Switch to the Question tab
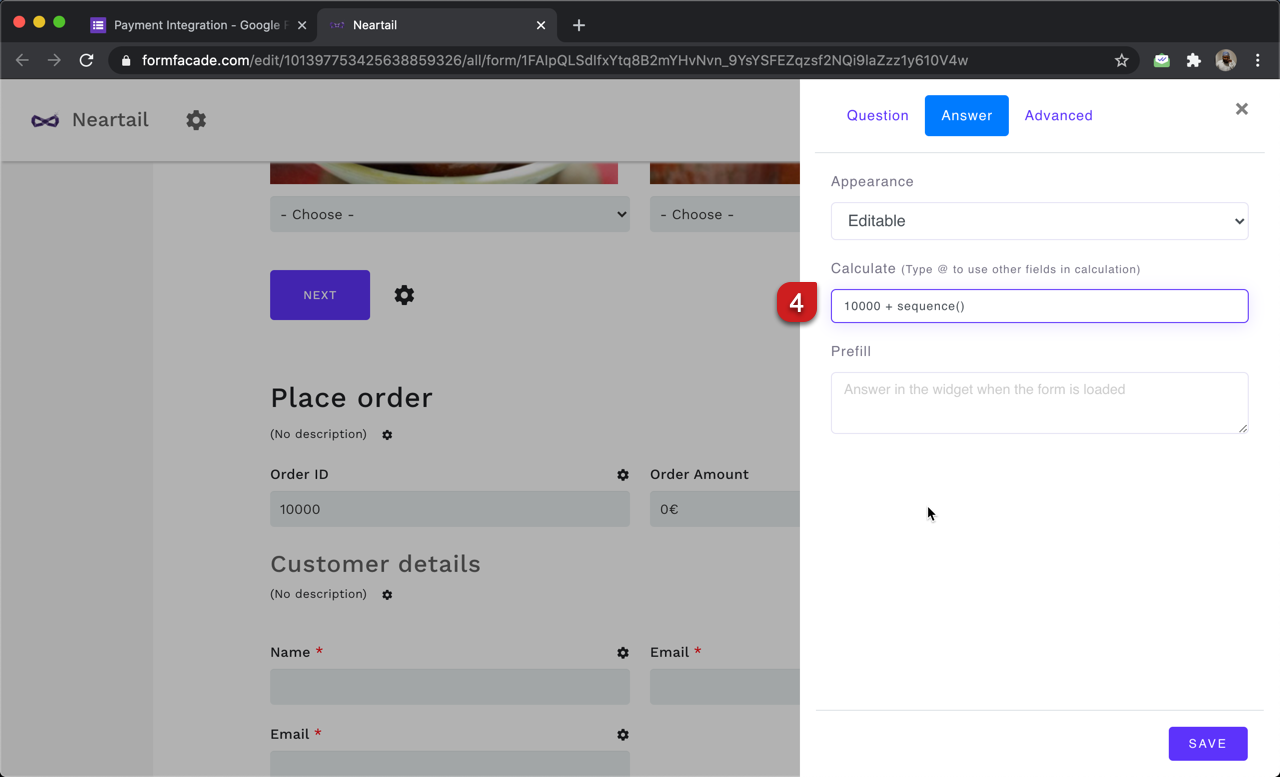The height and width of the screenshot is (777, 1280). coord(877,116)
